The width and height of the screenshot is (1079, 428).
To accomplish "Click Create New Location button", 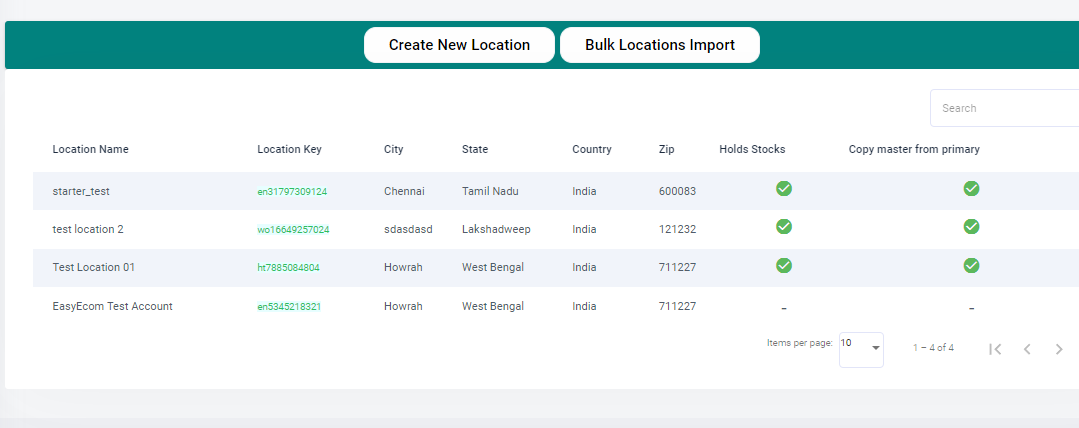I will 459,45.
